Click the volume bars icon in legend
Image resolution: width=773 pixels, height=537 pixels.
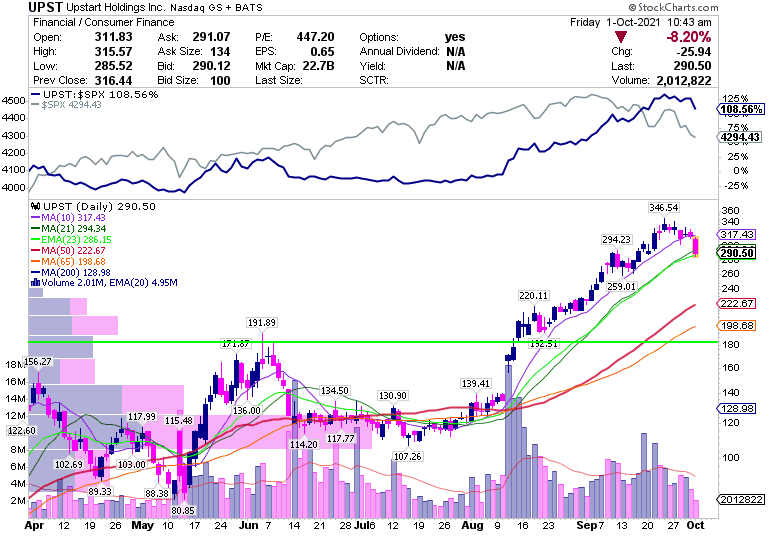click(x=35, y=283)
